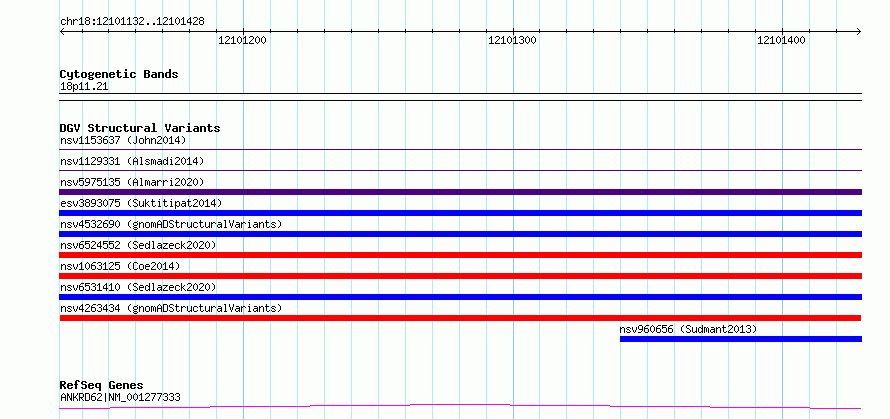This screenshot has width=890, height=419.
Task: Open variant nsv6524552 (Sedlazeck2020) label
Action: [x=138, y=245]
